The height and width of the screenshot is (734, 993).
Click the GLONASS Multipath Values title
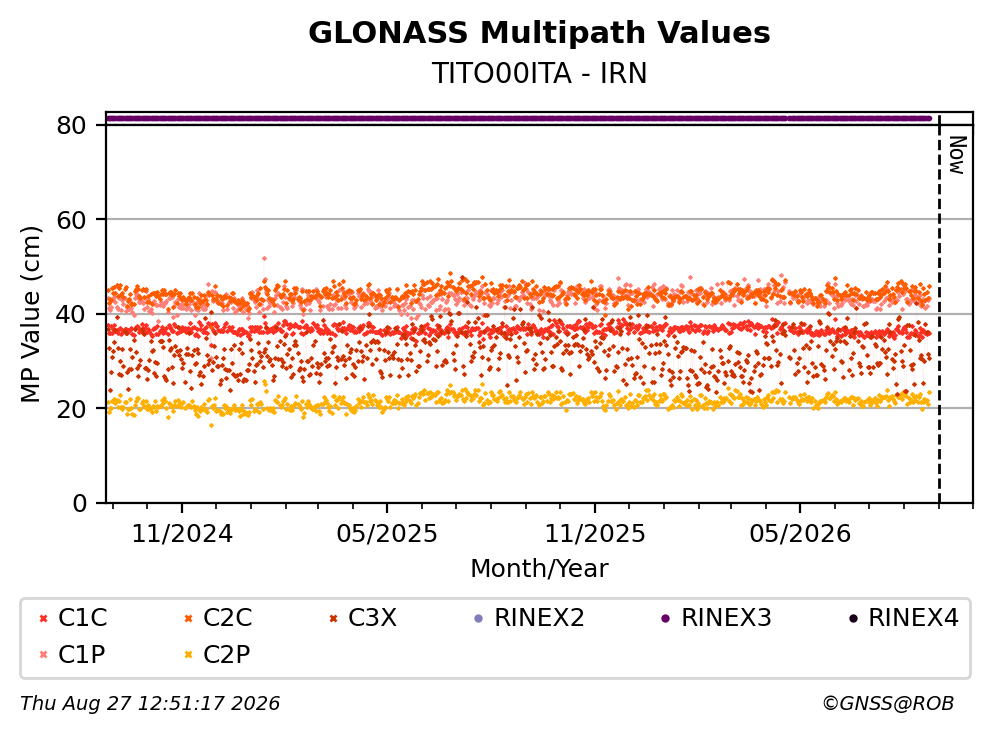[539, 32]
